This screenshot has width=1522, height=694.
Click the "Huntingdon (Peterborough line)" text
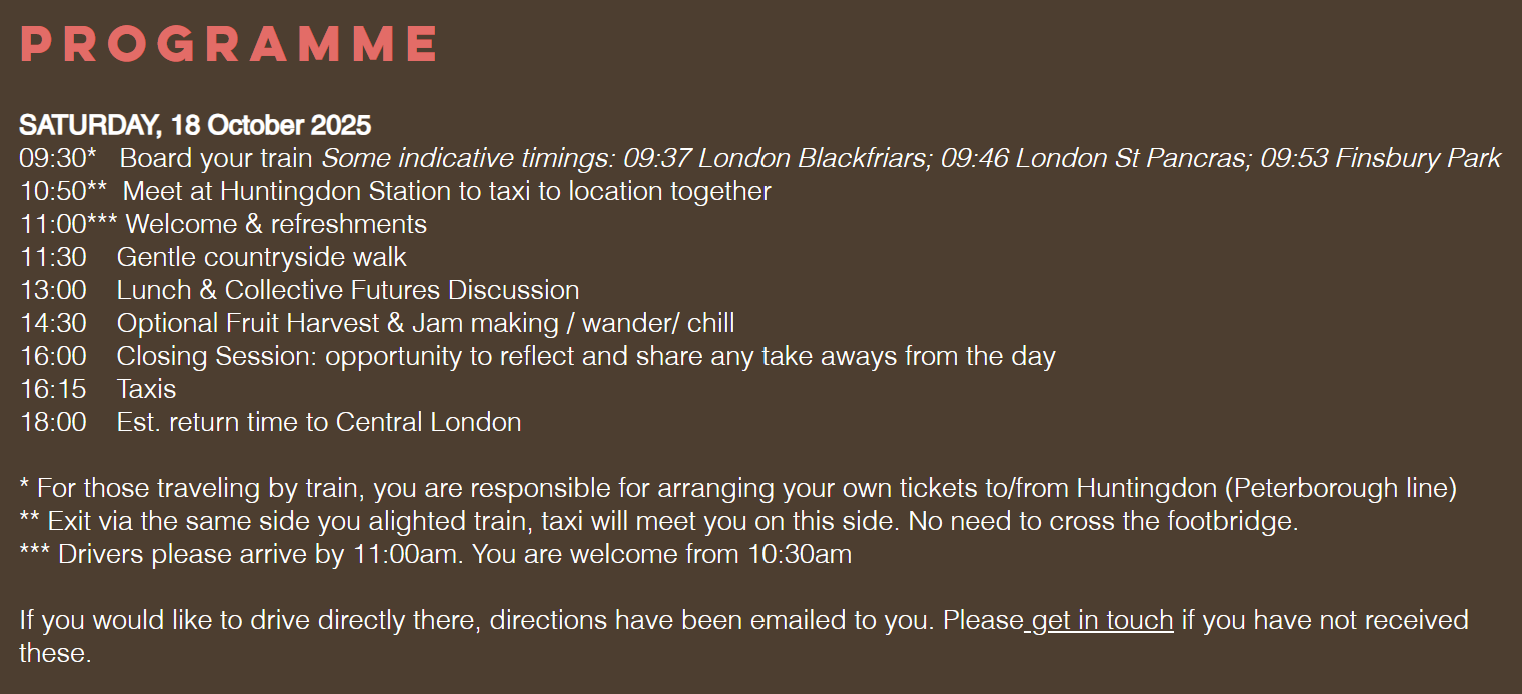point(1266,489)
